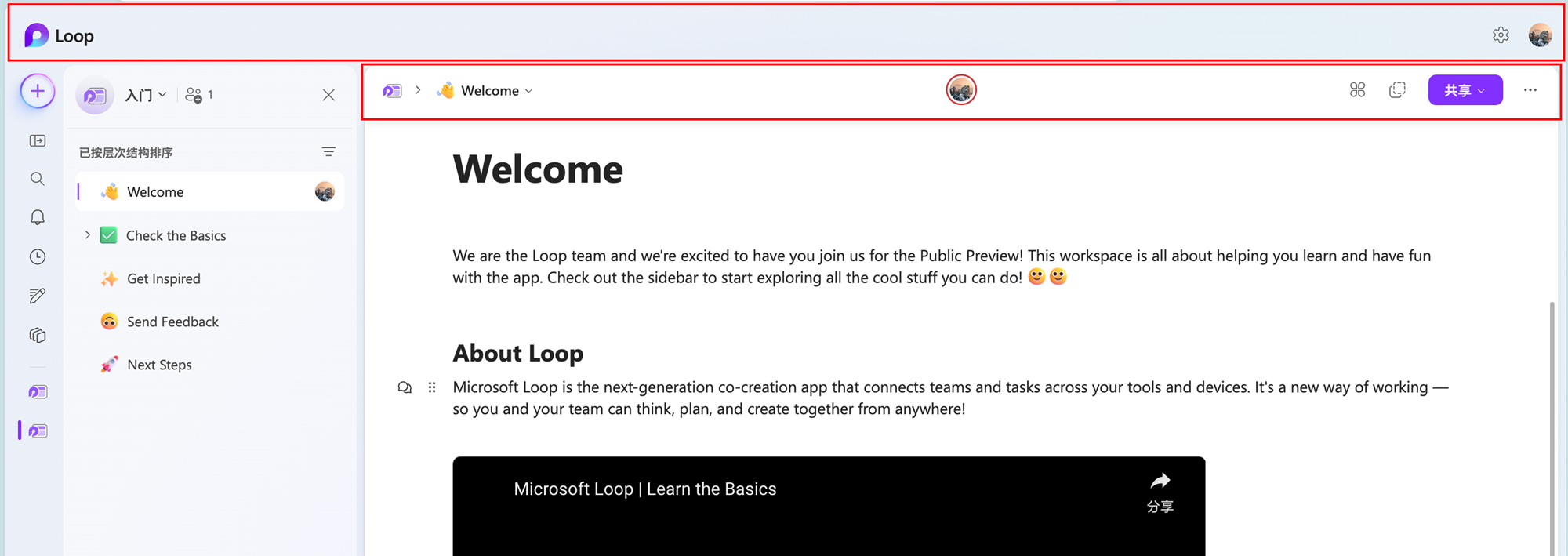Click the Microsoft Loop description paragraph
Viewport: 1568px width, 556px height.
950,398
